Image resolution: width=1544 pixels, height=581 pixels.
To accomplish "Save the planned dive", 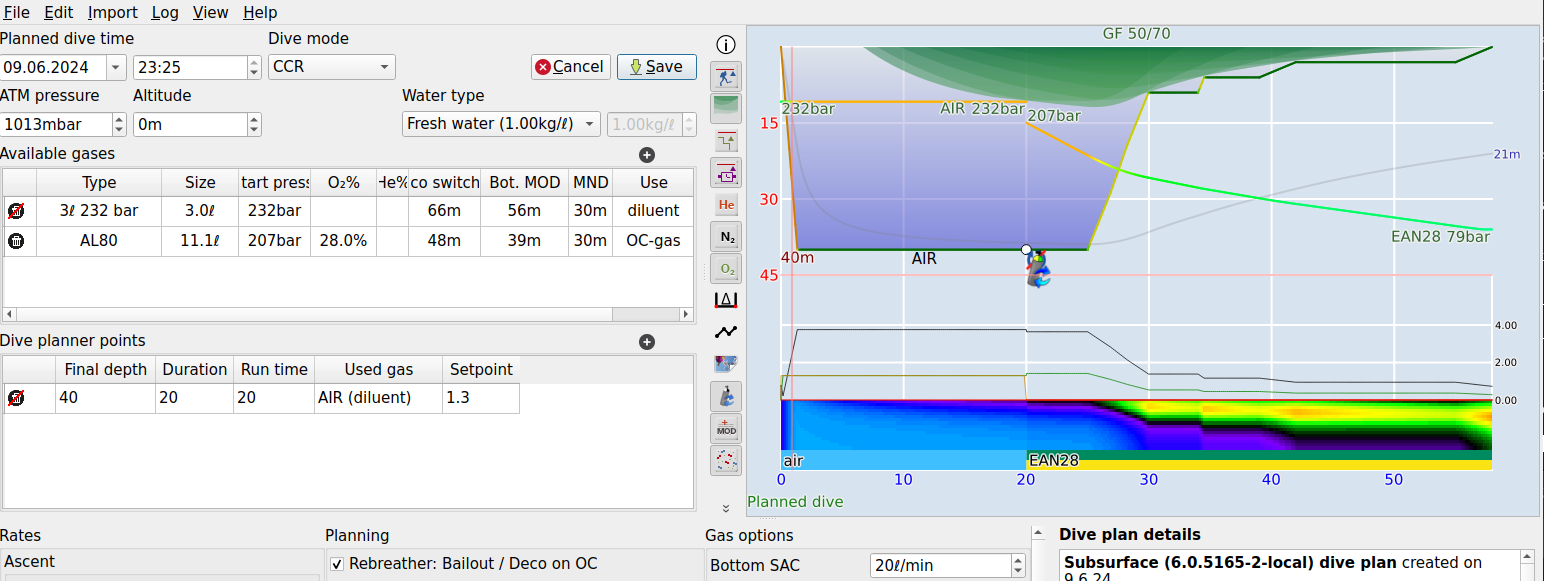I will pyautogui.click(x=656, y=66).
